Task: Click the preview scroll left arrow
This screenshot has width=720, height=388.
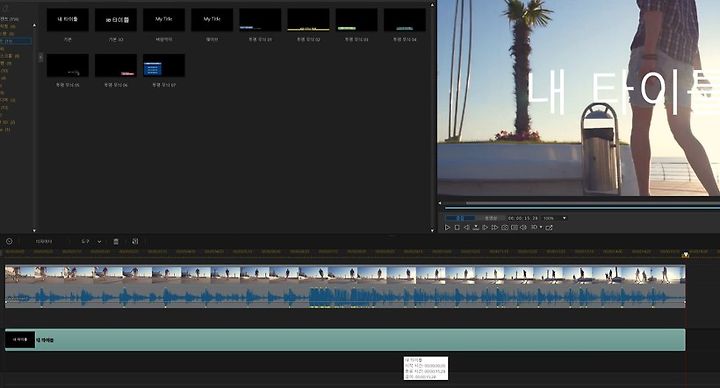Action: 440,202
